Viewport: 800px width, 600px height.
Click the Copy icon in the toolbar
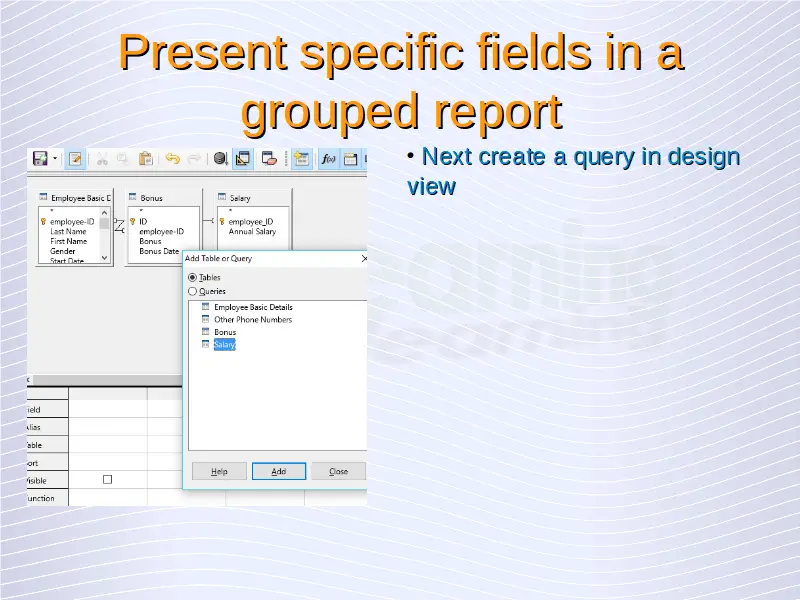(122, 159)
